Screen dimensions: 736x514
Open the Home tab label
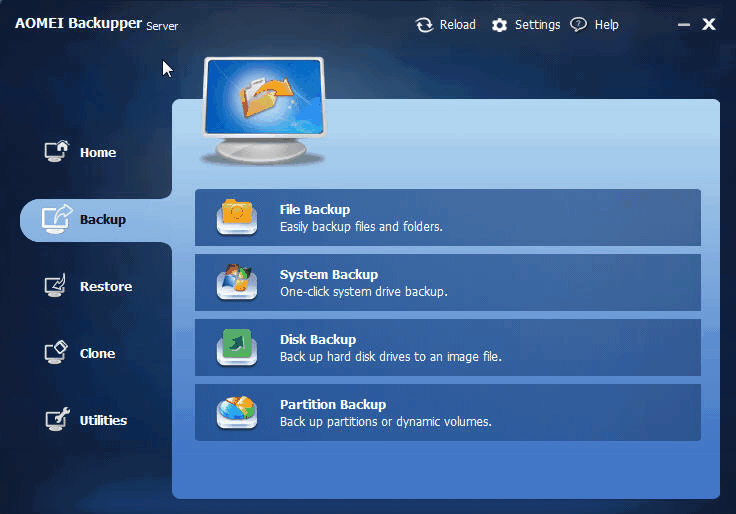(x=98, y=153)
